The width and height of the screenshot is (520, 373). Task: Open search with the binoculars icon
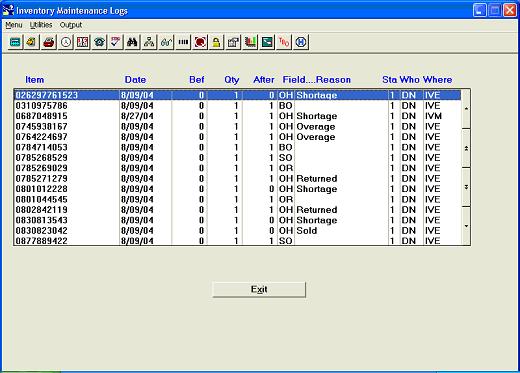tap(132, 42)
